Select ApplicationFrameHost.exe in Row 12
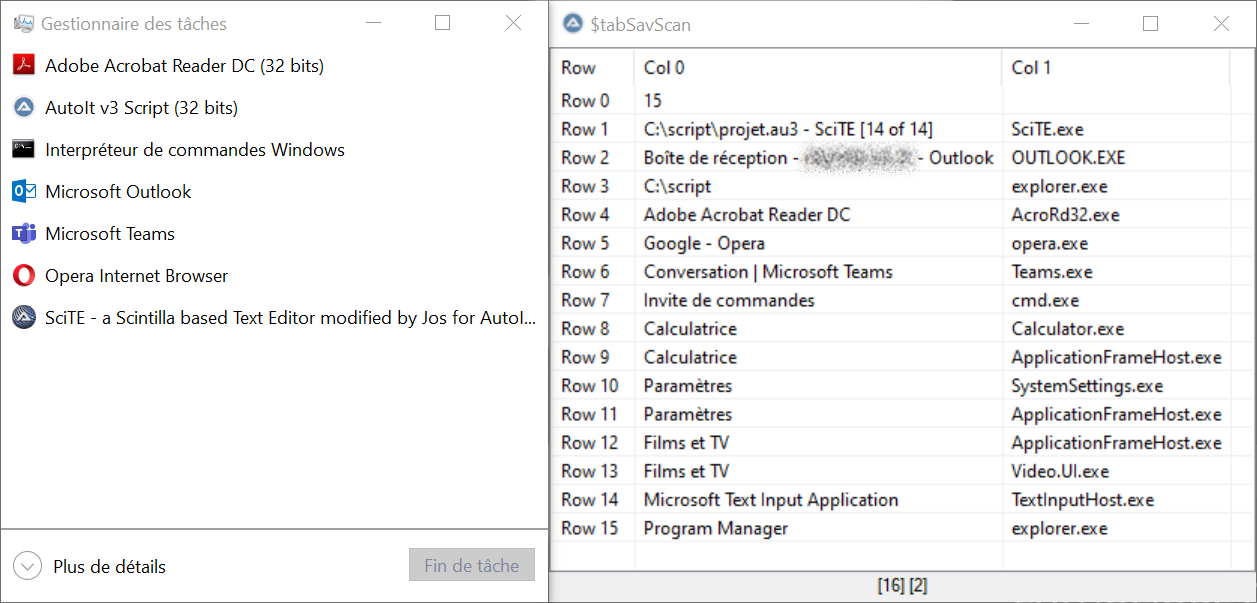The height and width of the screenshot is (603, 1257). click(x=1116, y=443)
